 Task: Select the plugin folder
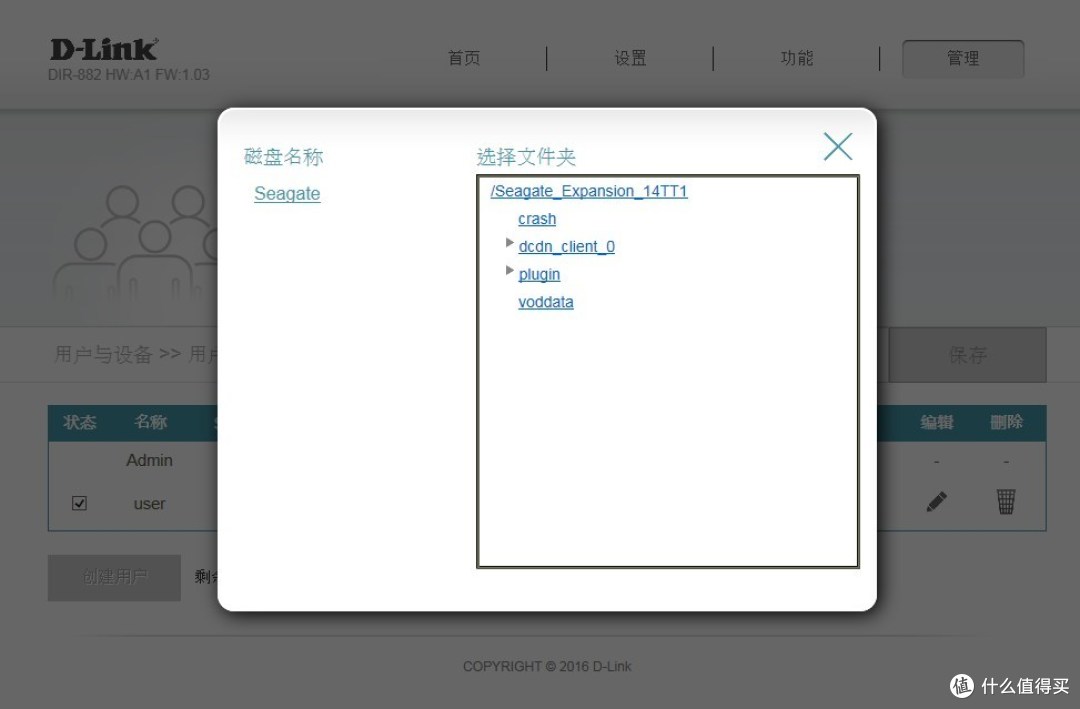point(539,274)
